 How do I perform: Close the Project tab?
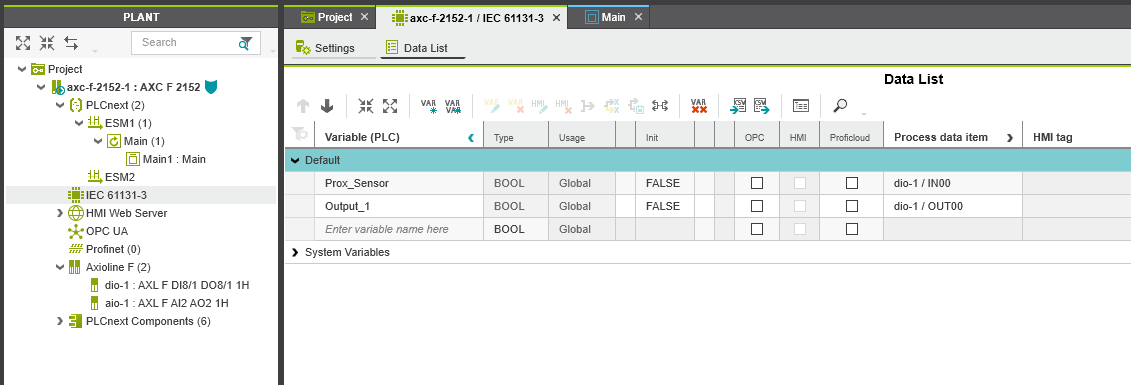coord(364,17)
